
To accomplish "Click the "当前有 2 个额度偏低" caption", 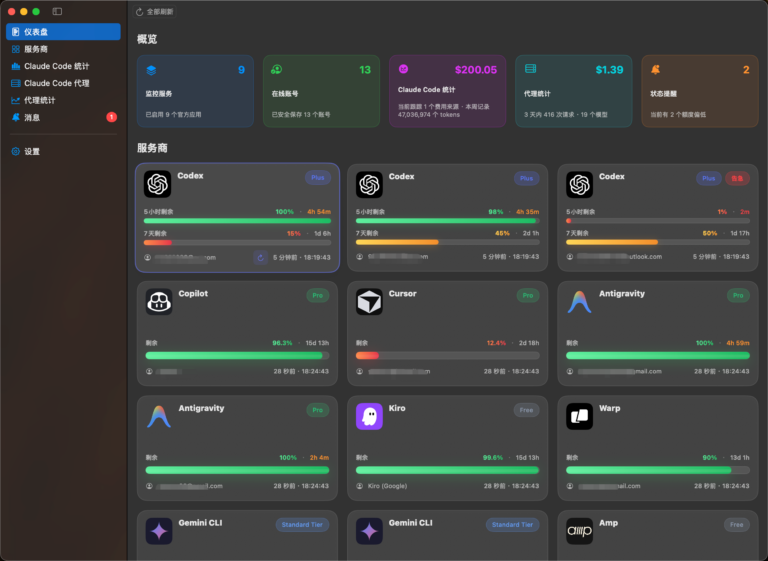I will [x=678, y=115].
